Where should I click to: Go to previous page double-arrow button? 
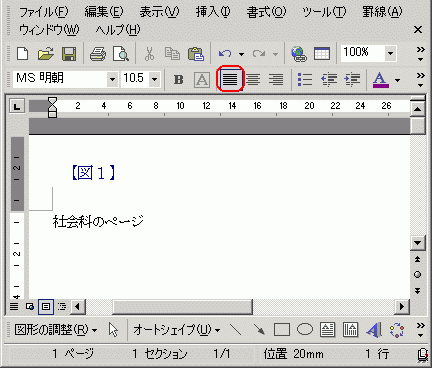pos(417,259)
